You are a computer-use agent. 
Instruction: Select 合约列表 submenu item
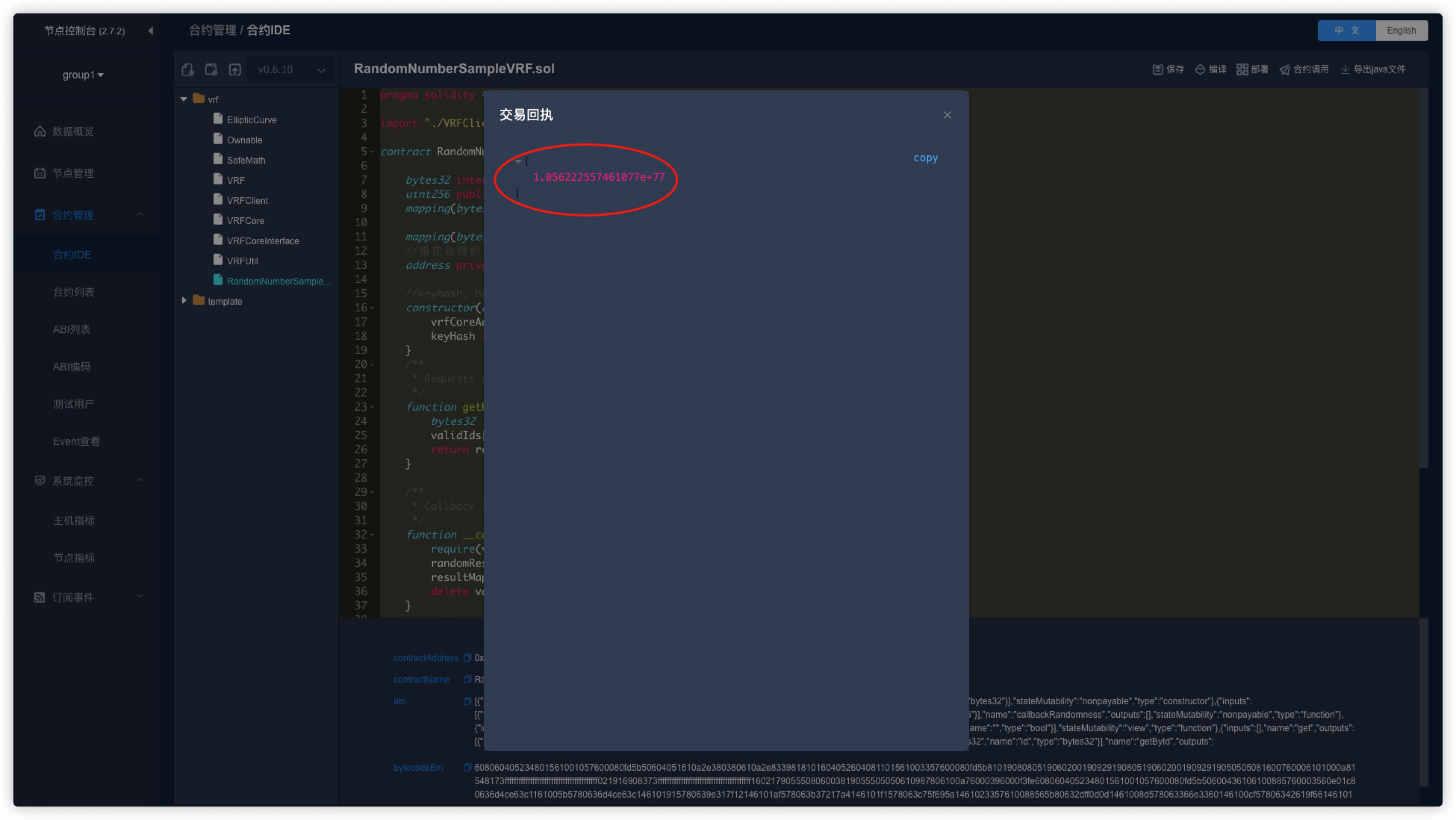(x=74, y=292)
